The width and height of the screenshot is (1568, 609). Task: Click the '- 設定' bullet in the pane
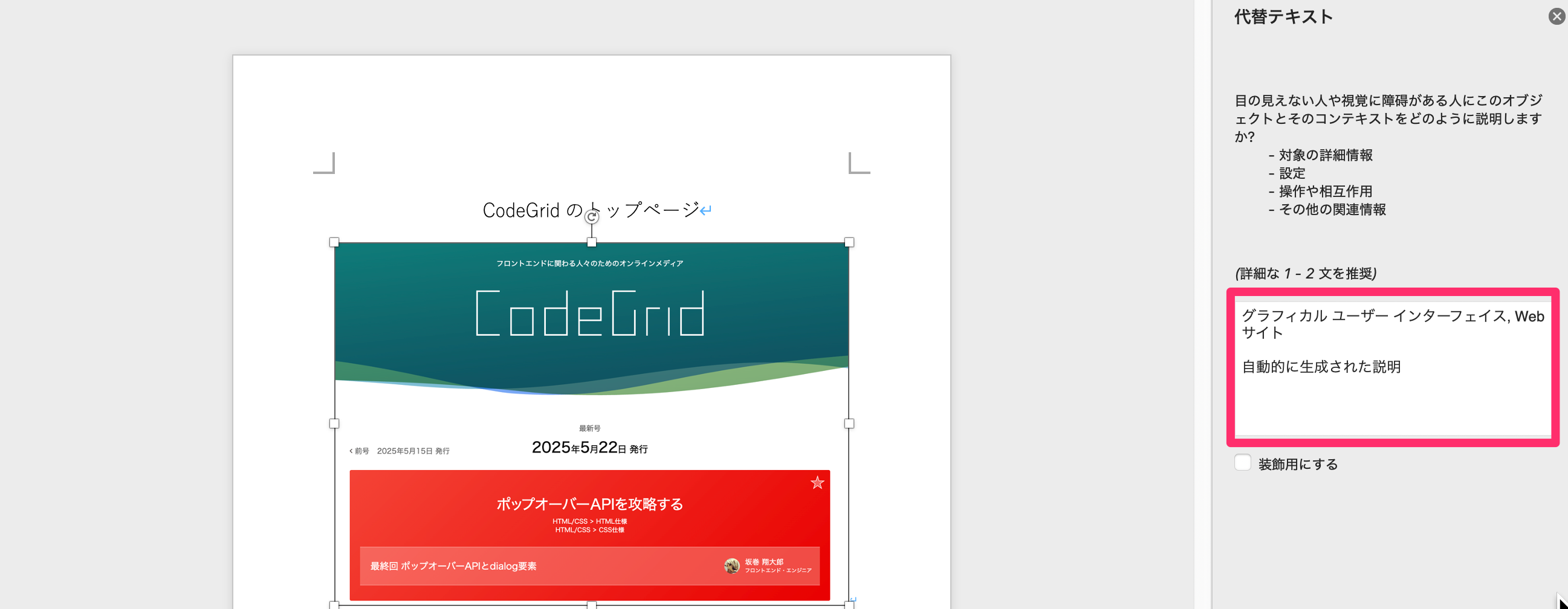click(x=1287, y=173)
